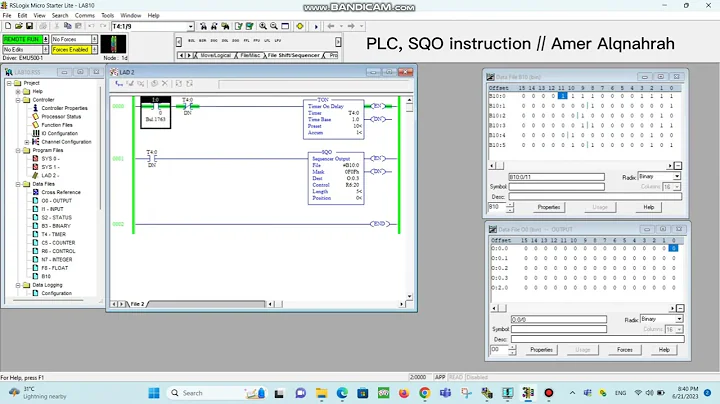Viewport: 720px width, 404px height.
Task: Switch to the Move/Logical instruction tab
Action: pyautogui.click(x=215, y=55)
